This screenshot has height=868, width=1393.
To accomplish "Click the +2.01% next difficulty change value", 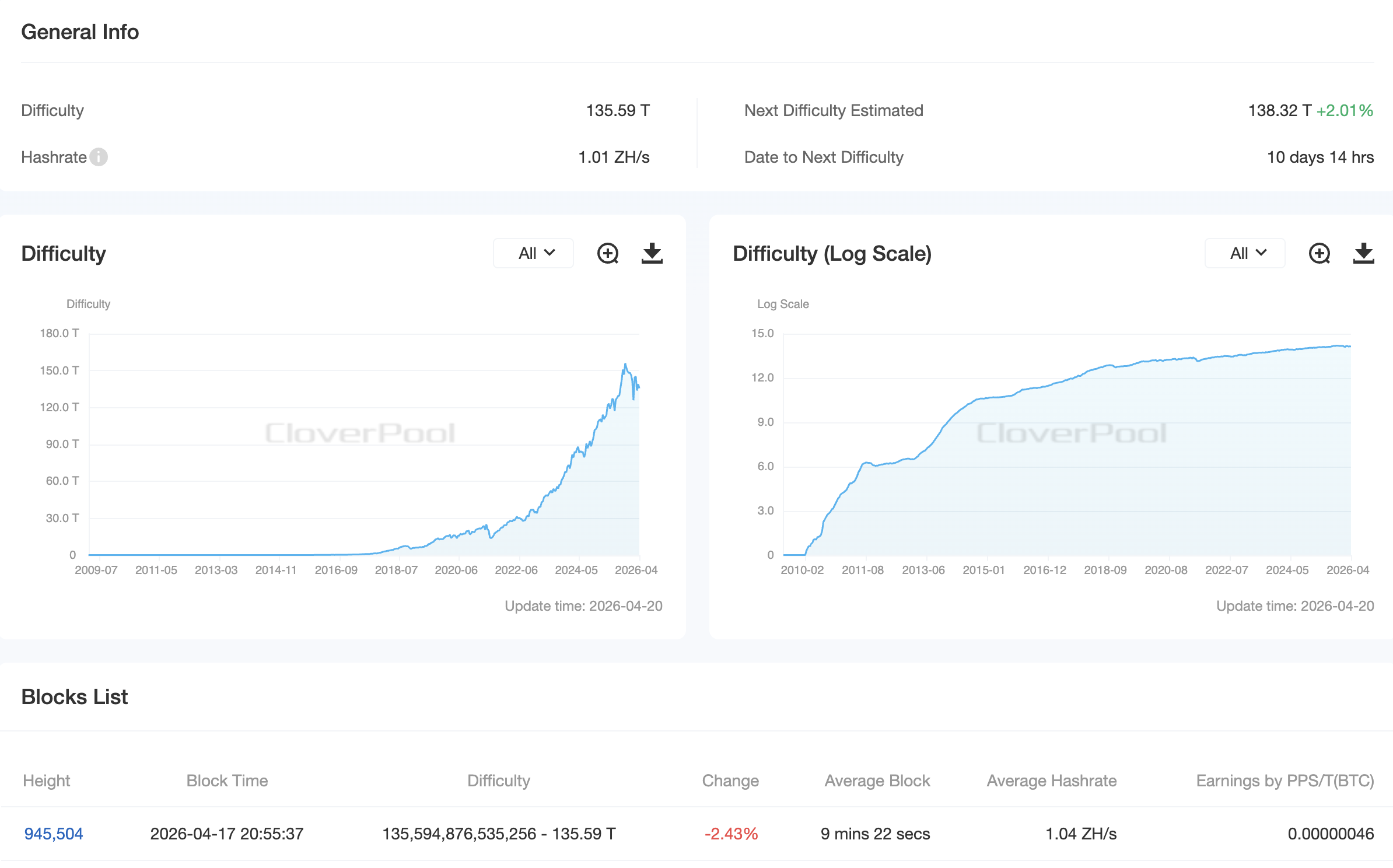I will click(1345, 110).
